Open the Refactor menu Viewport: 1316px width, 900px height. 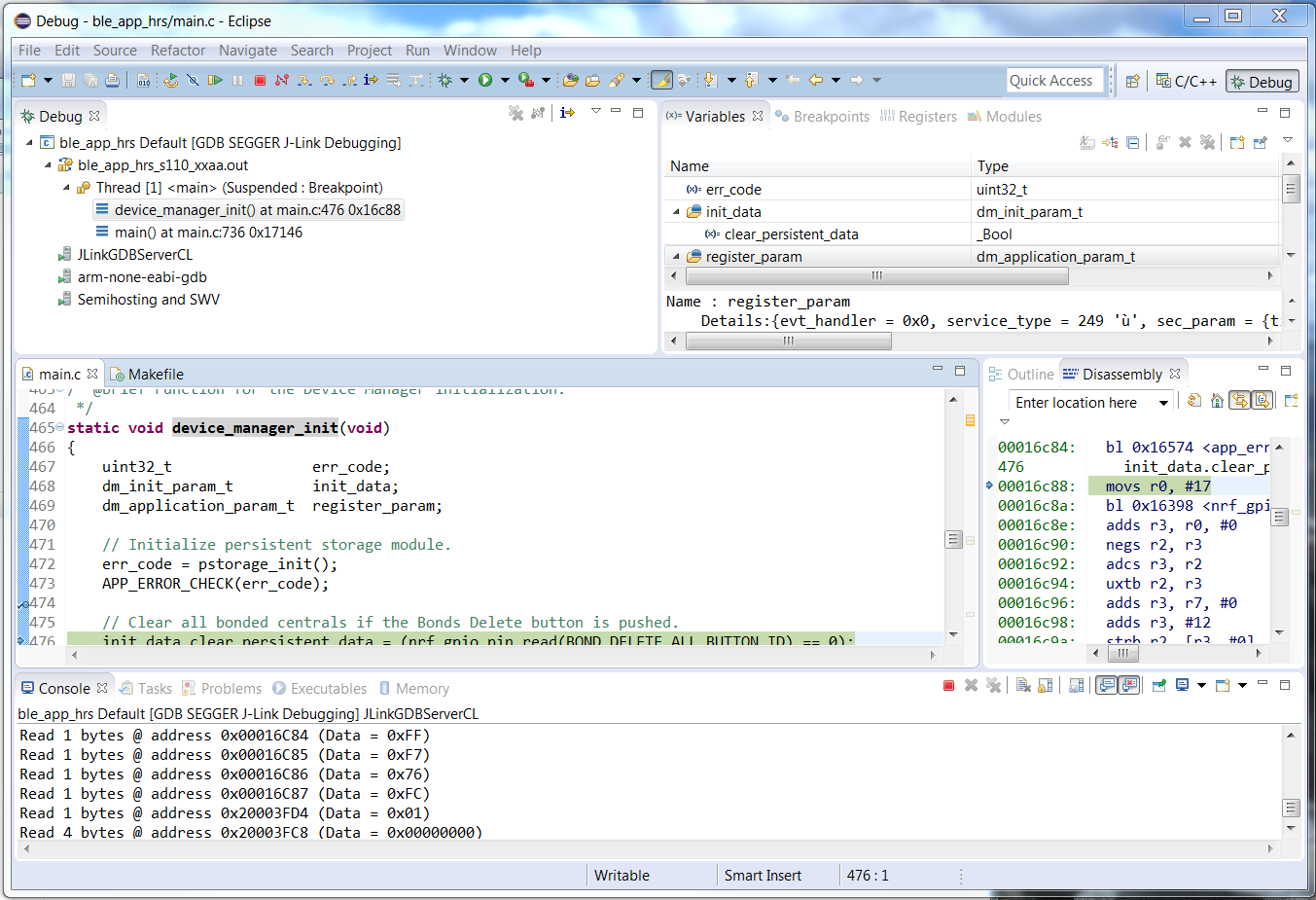point(178,51)
